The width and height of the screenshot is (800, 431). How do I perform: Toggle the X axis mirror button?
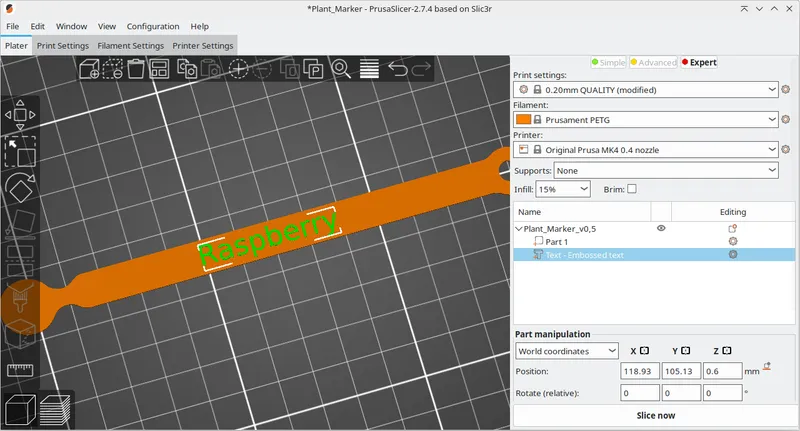644,350
